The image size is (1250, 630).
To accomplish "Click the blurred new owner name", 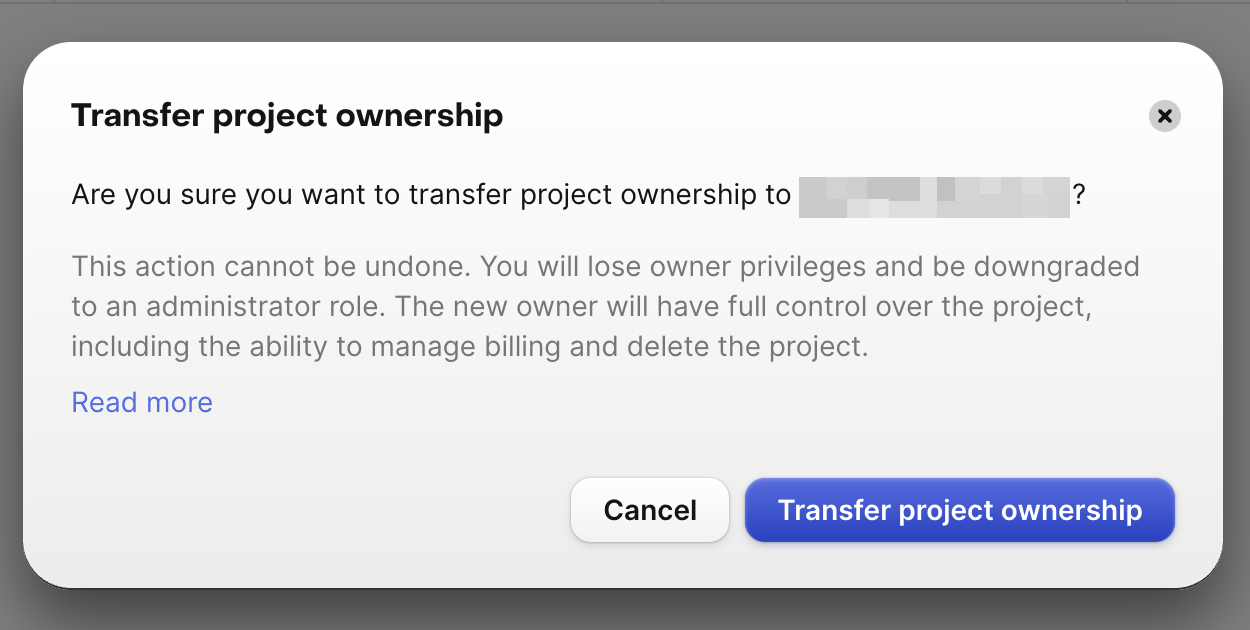I will click(934, 195).
